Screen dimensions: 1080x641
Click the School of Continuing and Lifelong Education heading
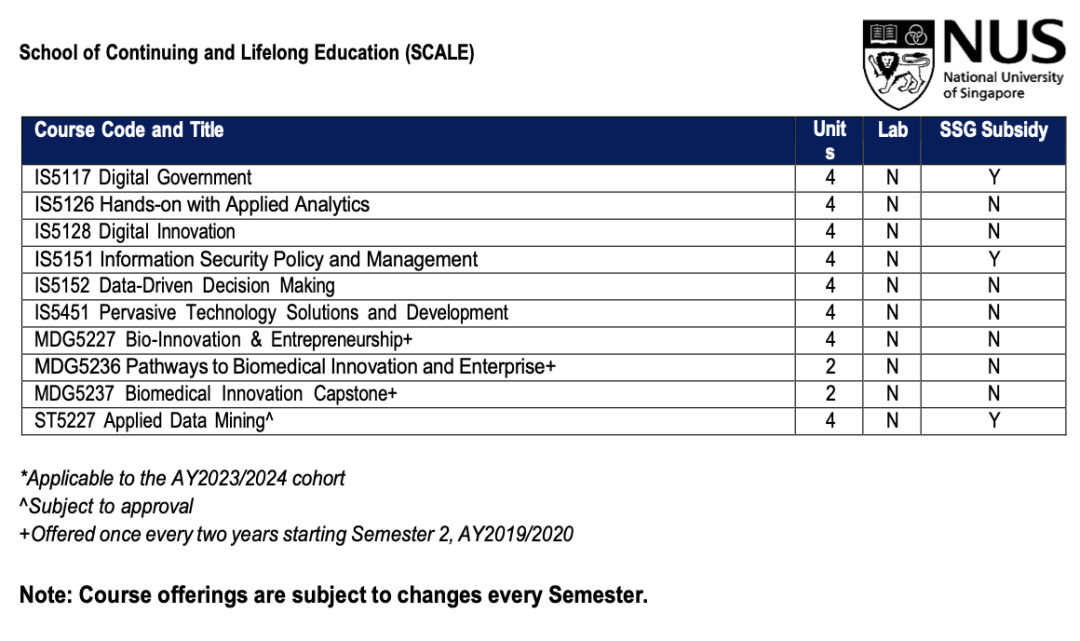pyautogui.click(x=246, y=53)
